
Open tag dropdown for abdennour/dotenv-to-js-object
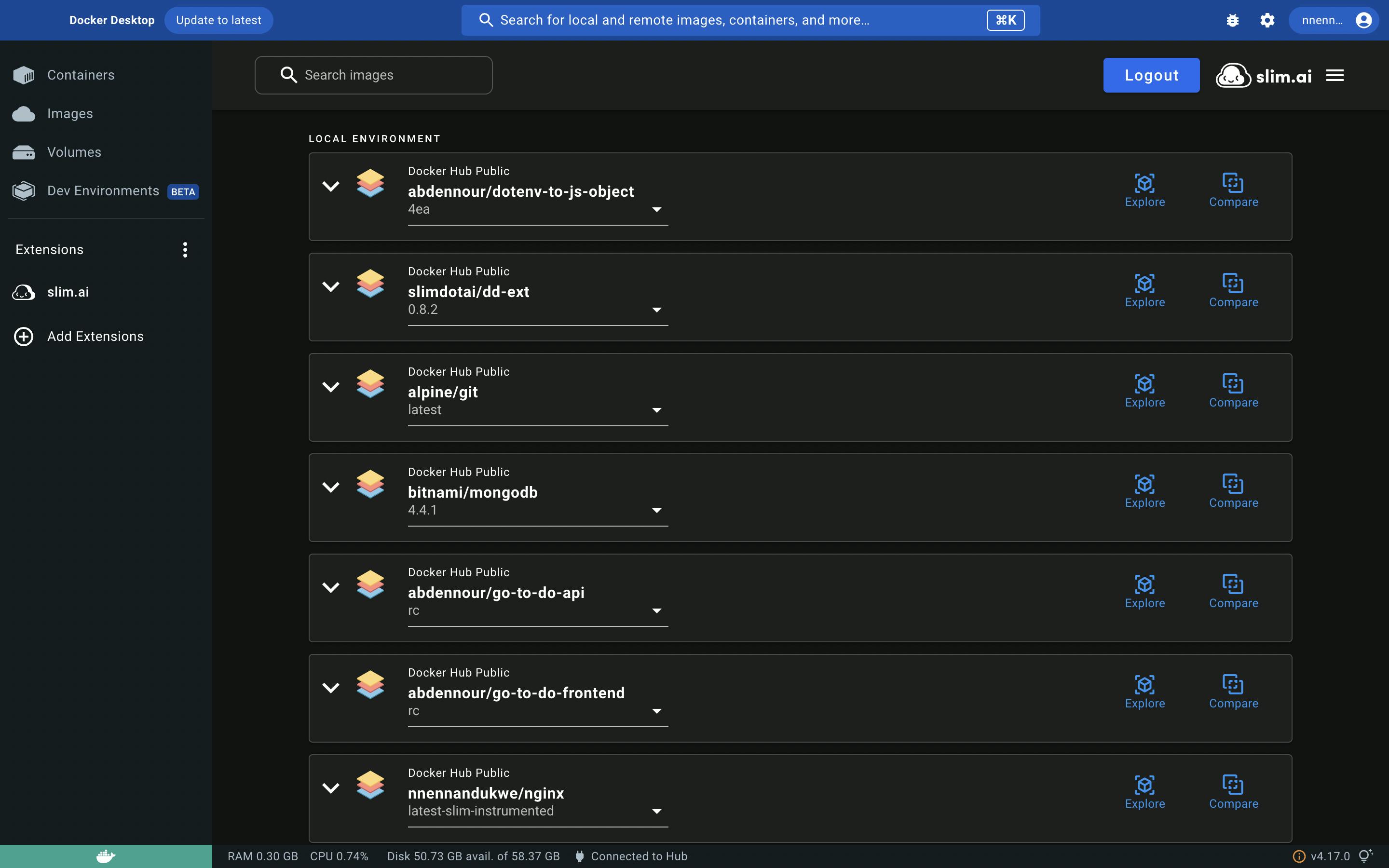click(x=538, y=210)
